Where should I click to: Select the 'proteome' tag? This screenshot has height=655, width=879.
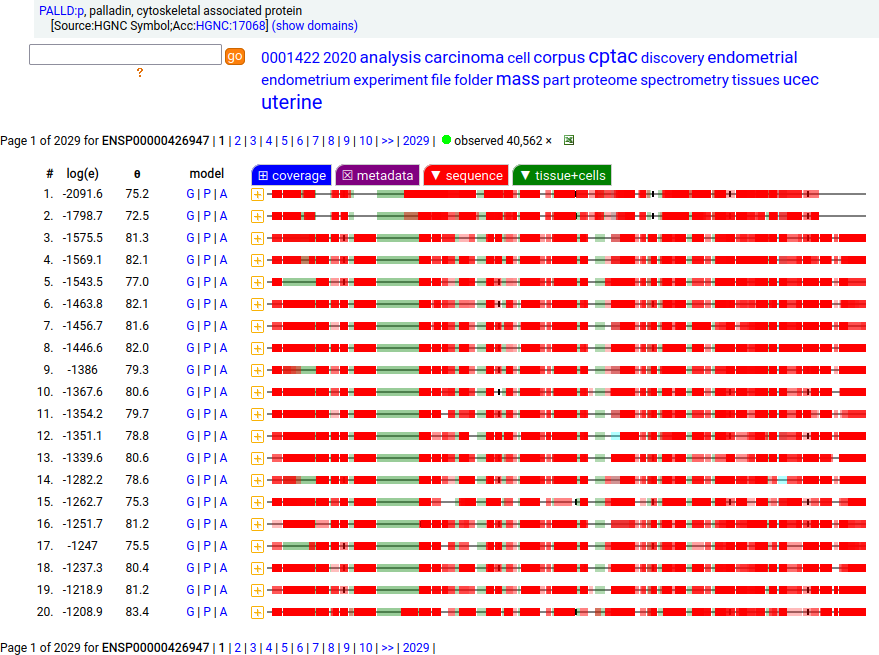point(605,80)
